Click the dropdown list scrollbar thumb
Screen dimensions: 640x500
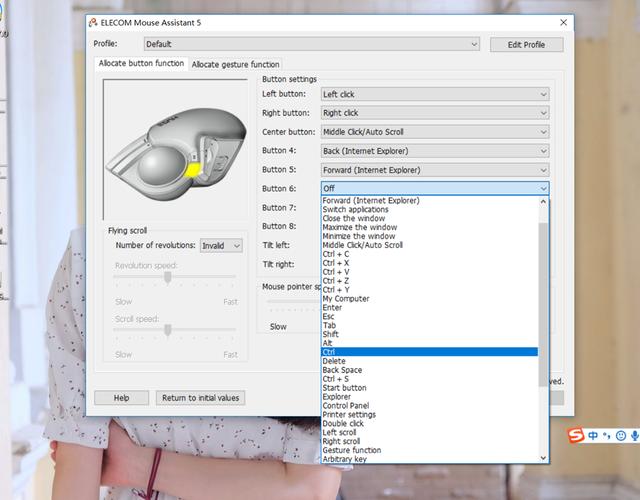coord(543,304)
